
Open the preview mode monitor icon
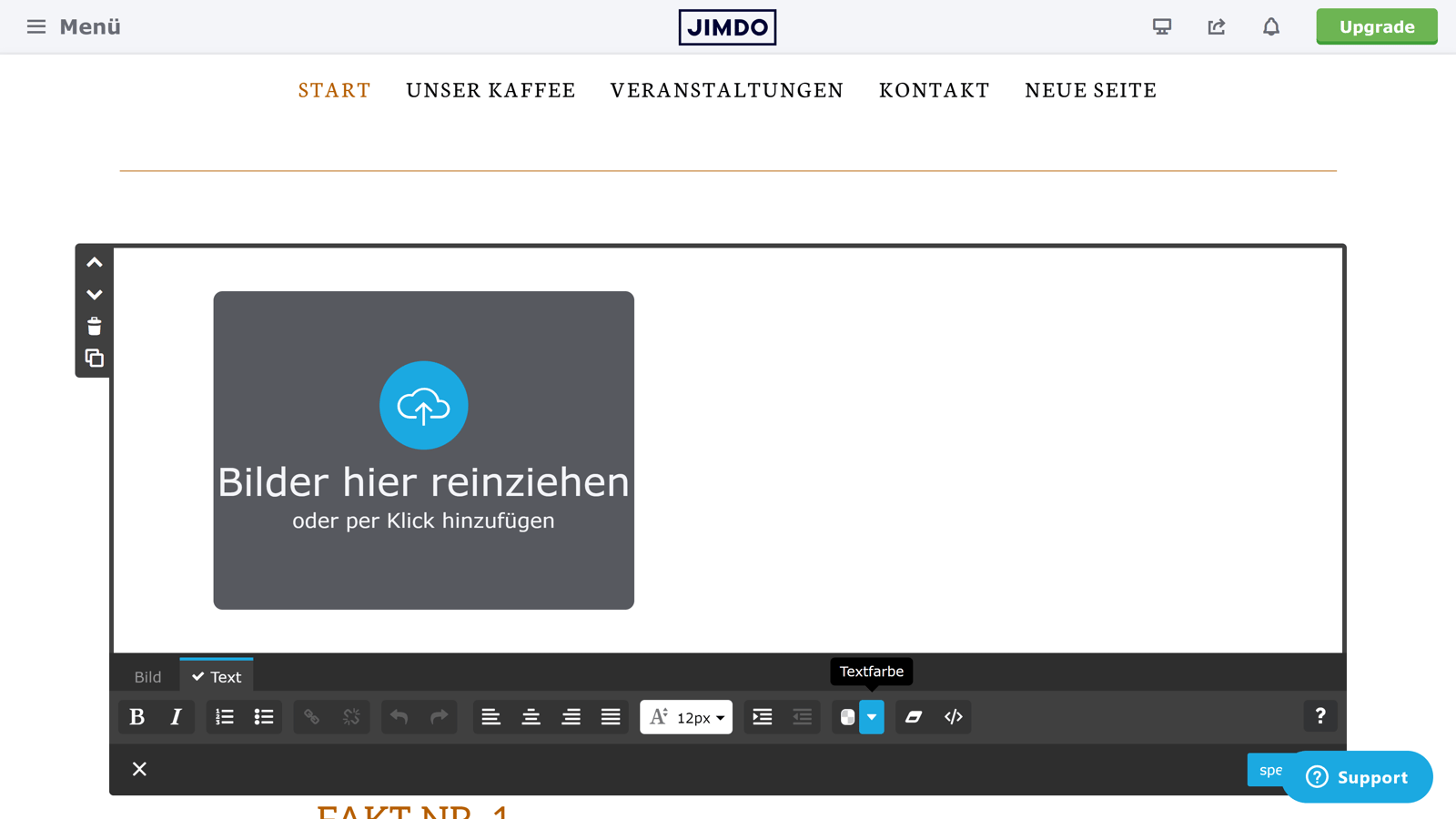(1162, 26)
